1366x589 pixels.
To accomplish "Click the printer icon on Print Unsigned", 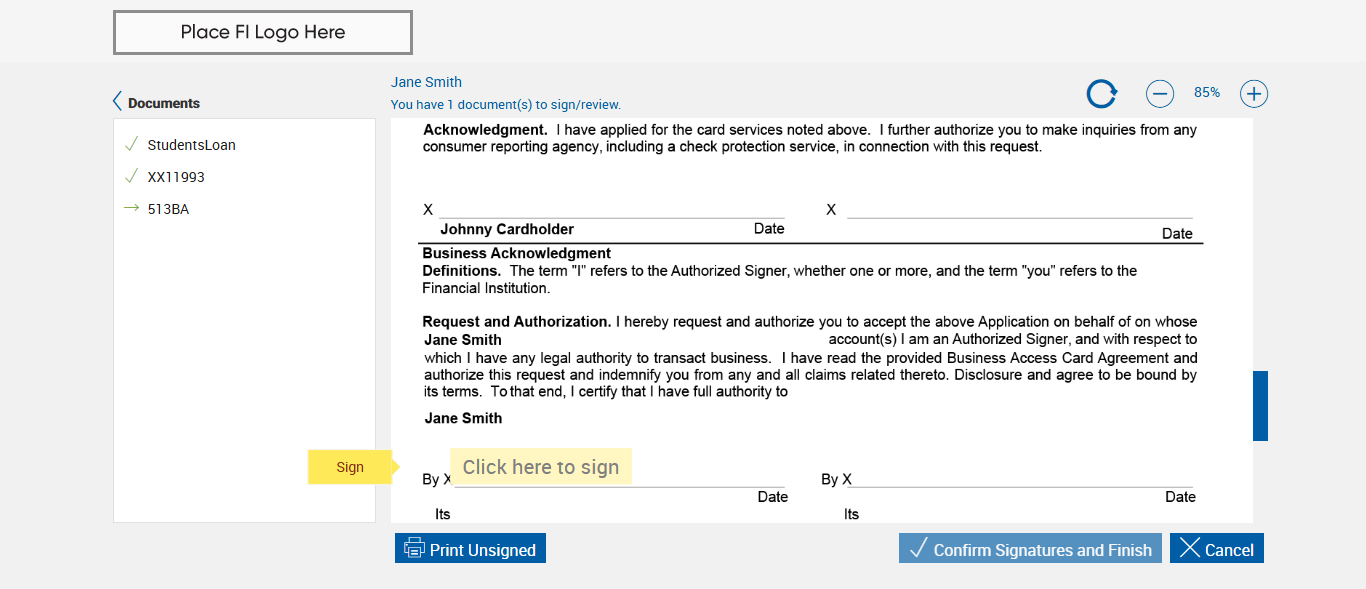I will 414,549.
